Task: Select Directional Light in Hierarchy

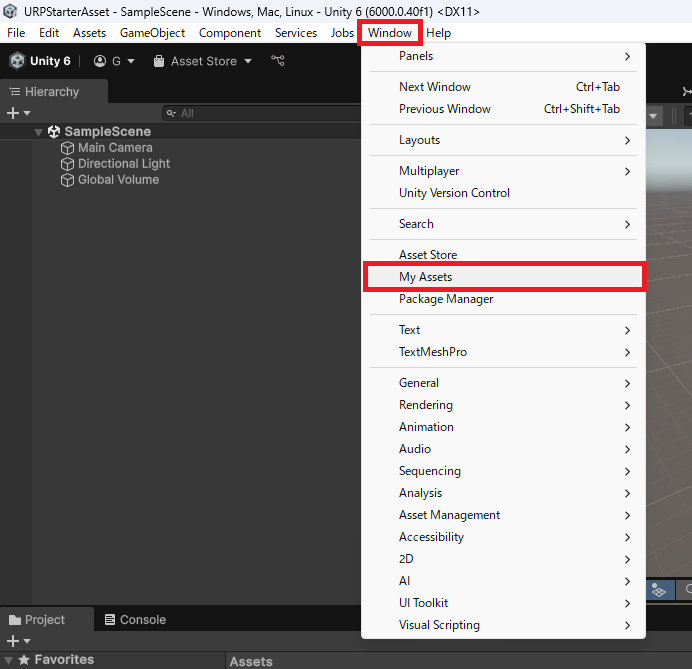Action: (124, 164)
